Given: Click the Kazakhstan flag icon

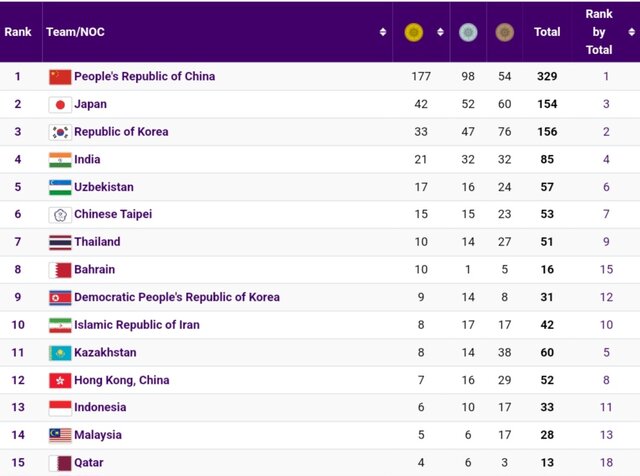Looking at the screenshot, I should (x=60, y=352).
